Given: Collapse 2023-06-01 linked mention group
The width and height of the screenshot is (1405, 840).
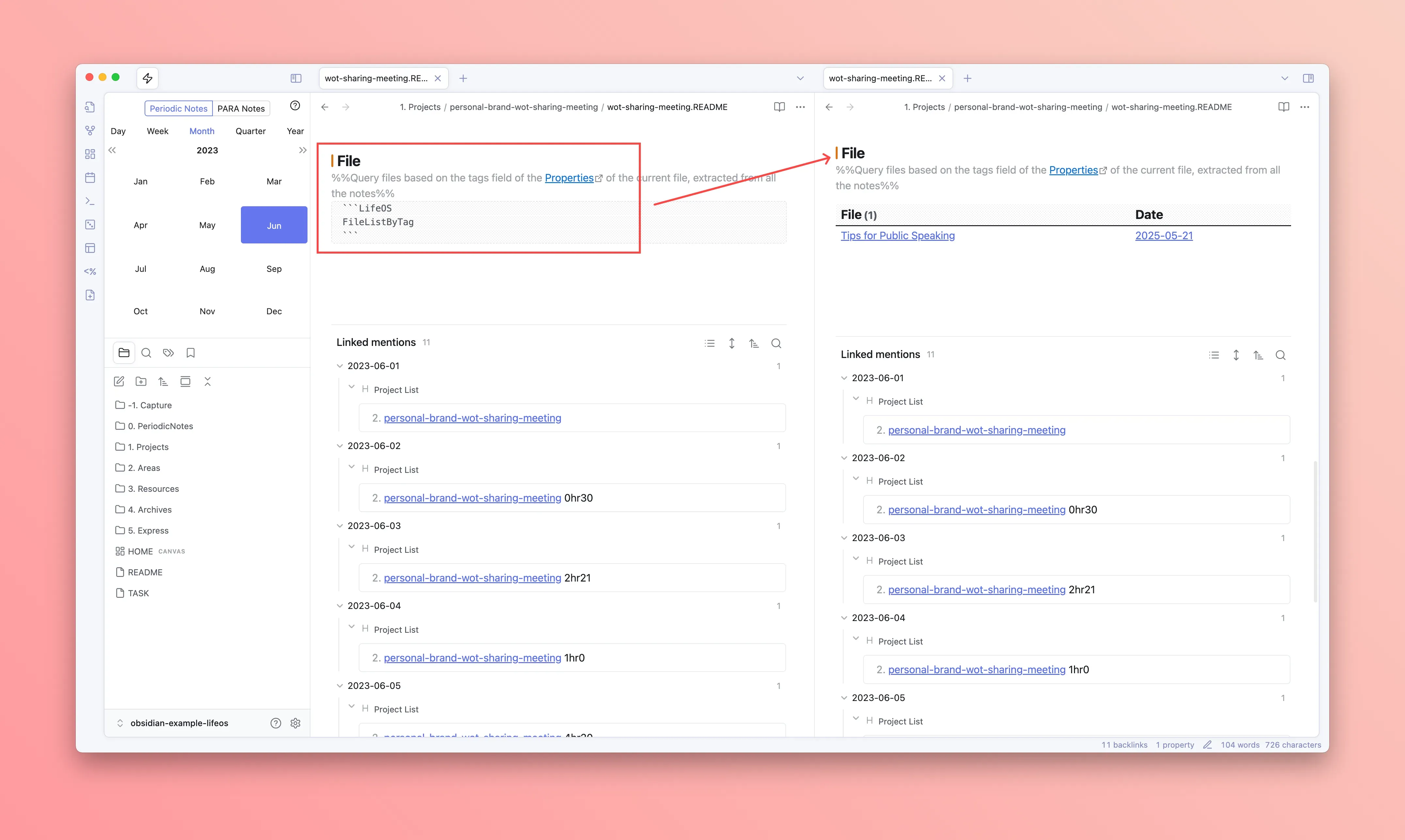Looking at the screenshot, I should (x=339, y=366).
